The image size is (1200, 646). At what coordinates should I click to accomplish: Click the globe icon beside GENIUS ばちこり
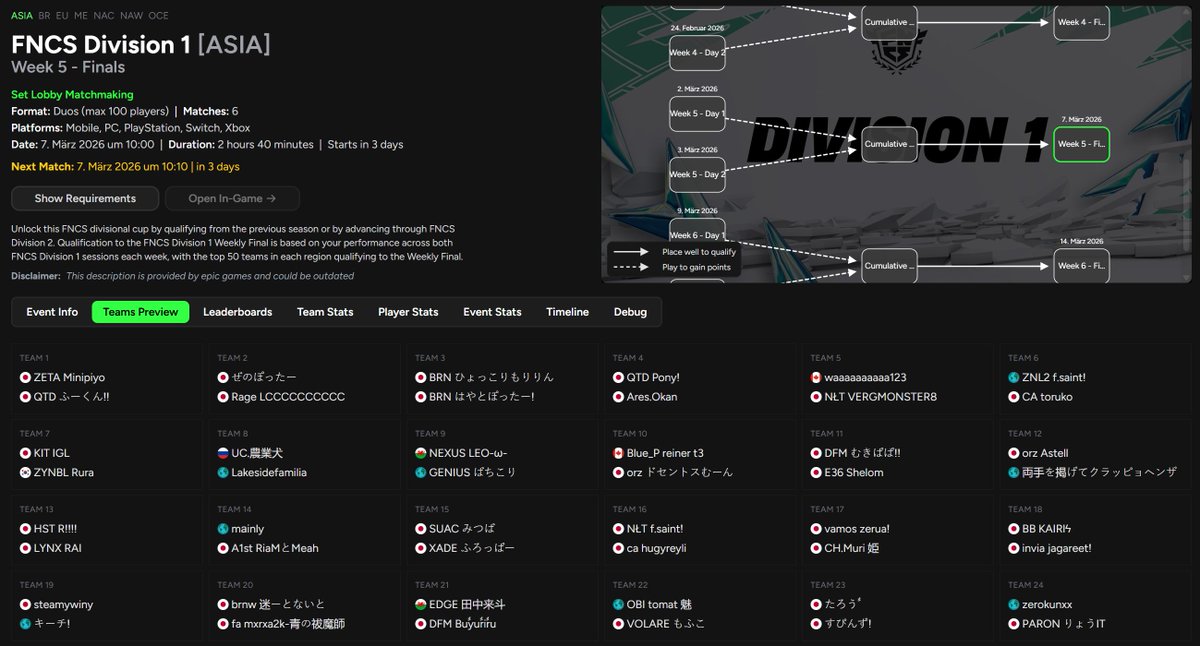pyautogui.click(x=421, y=472)
